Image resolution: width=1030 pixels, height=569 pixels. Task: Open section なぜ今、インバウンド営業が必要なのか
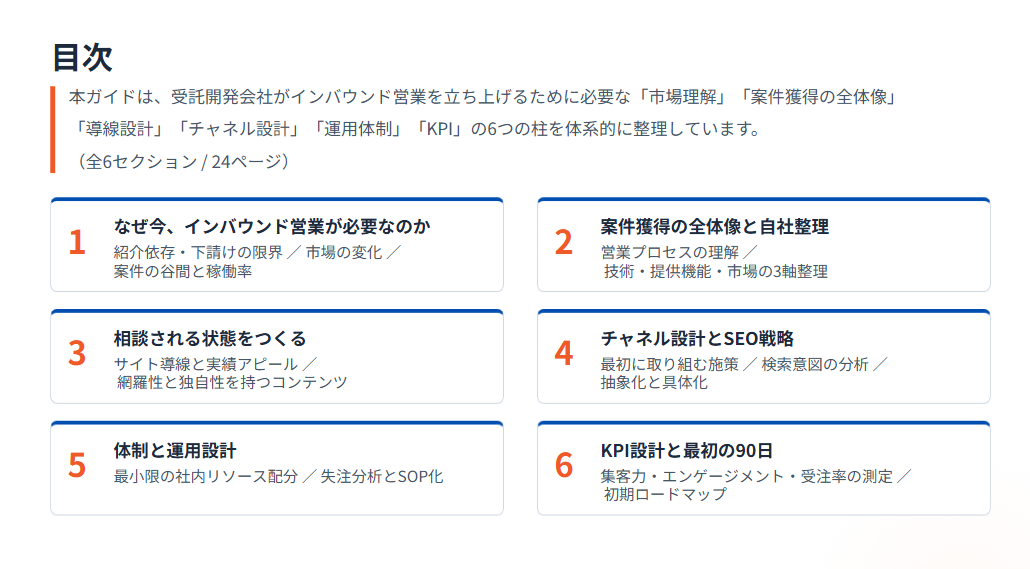pyautogui.click(x=272, y=227)
